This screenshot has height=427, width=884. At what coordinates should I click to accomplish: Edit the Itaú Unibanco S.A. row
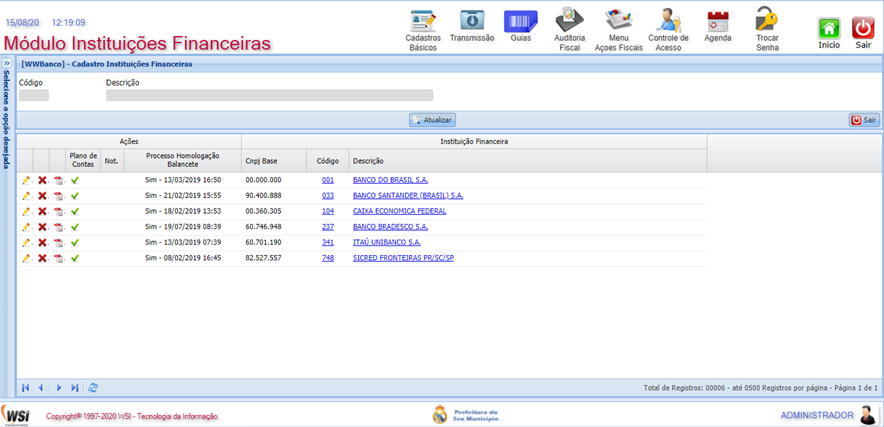[26, 243]
